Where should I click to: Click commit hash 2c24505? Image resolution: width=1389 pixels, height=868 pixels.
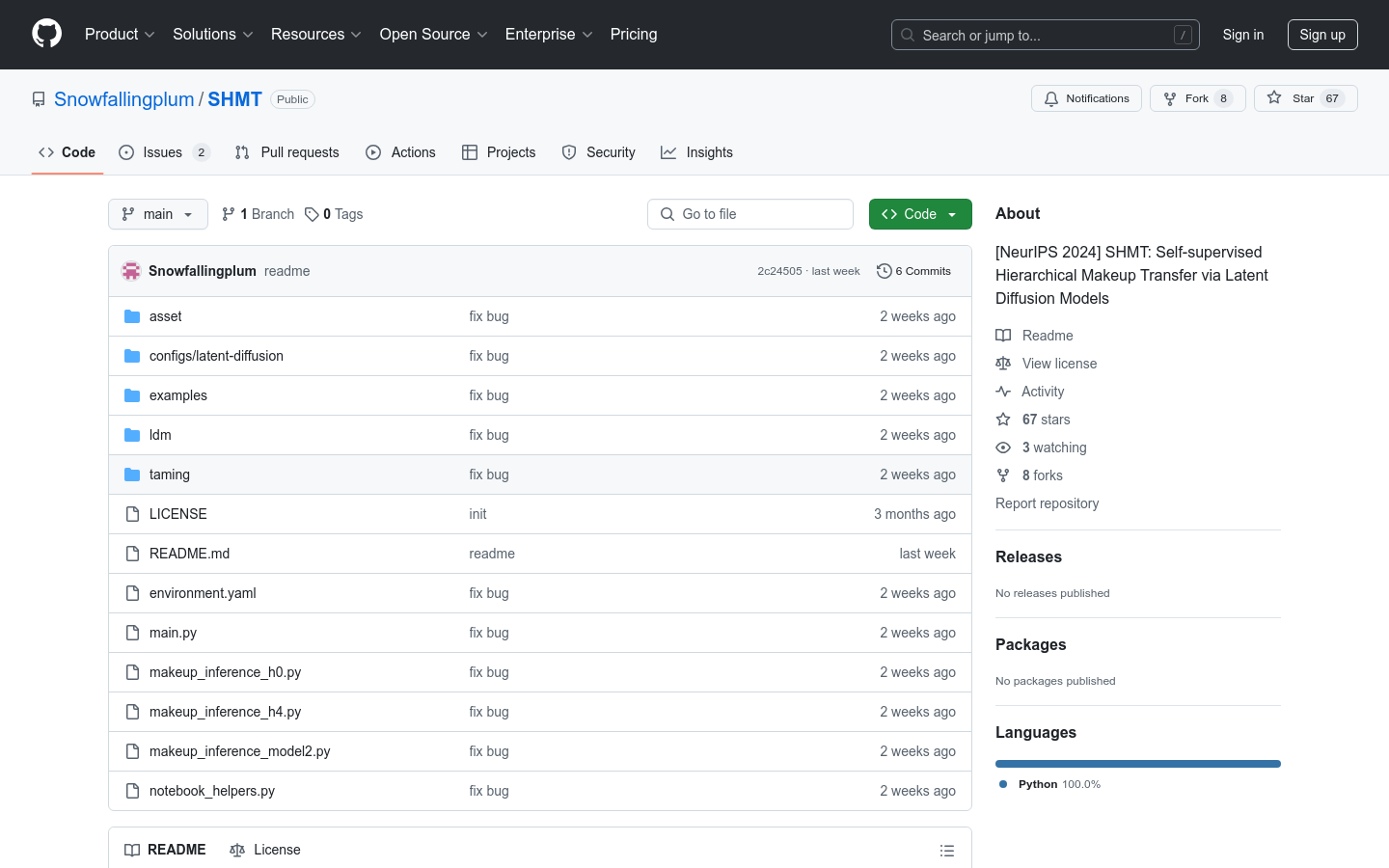tap(779, 271)
